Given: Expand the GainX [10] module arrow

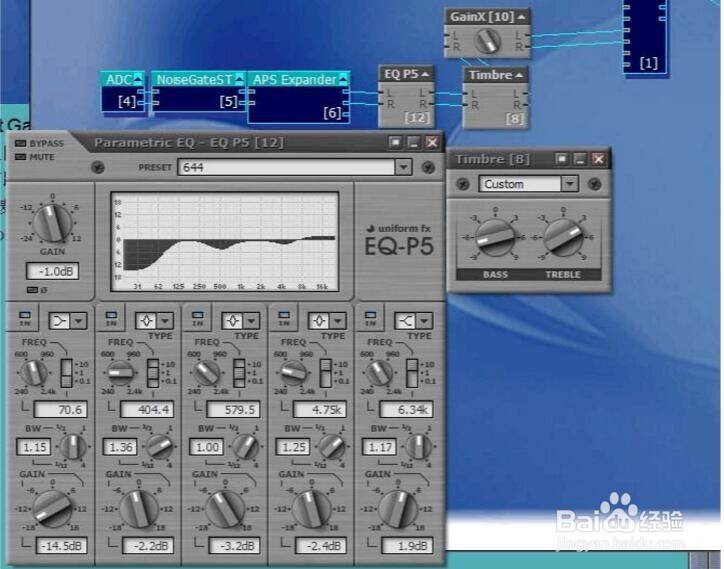Looking at the screenshot, I should (x=521, y=17).
